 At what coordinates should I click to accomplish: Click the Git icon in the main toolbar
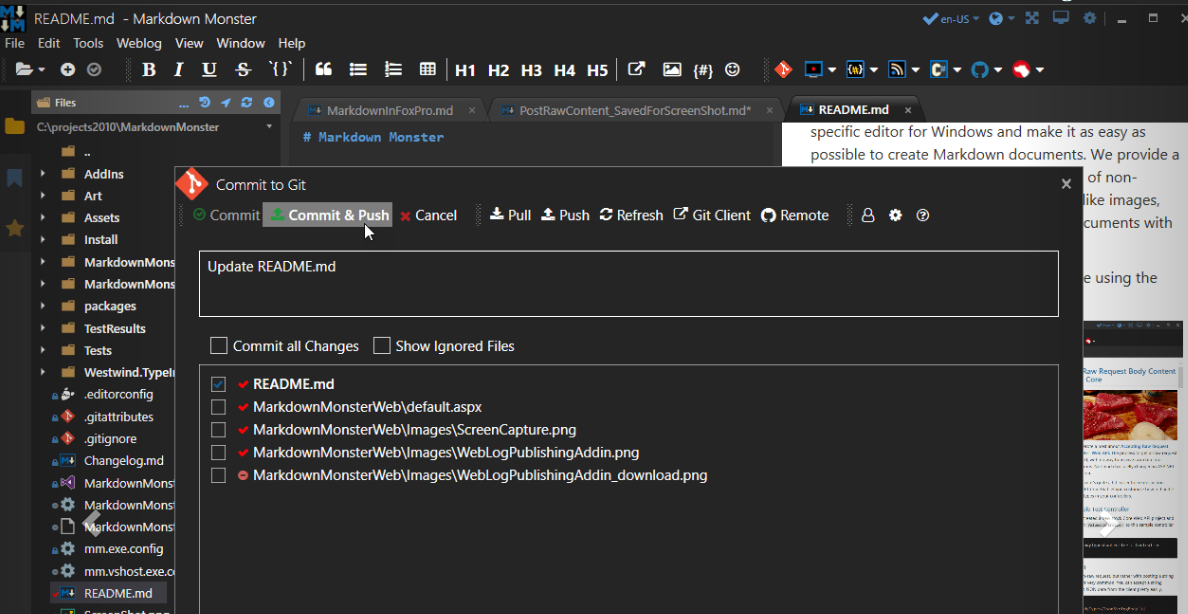pyautogui.click(x=783, y=69)
